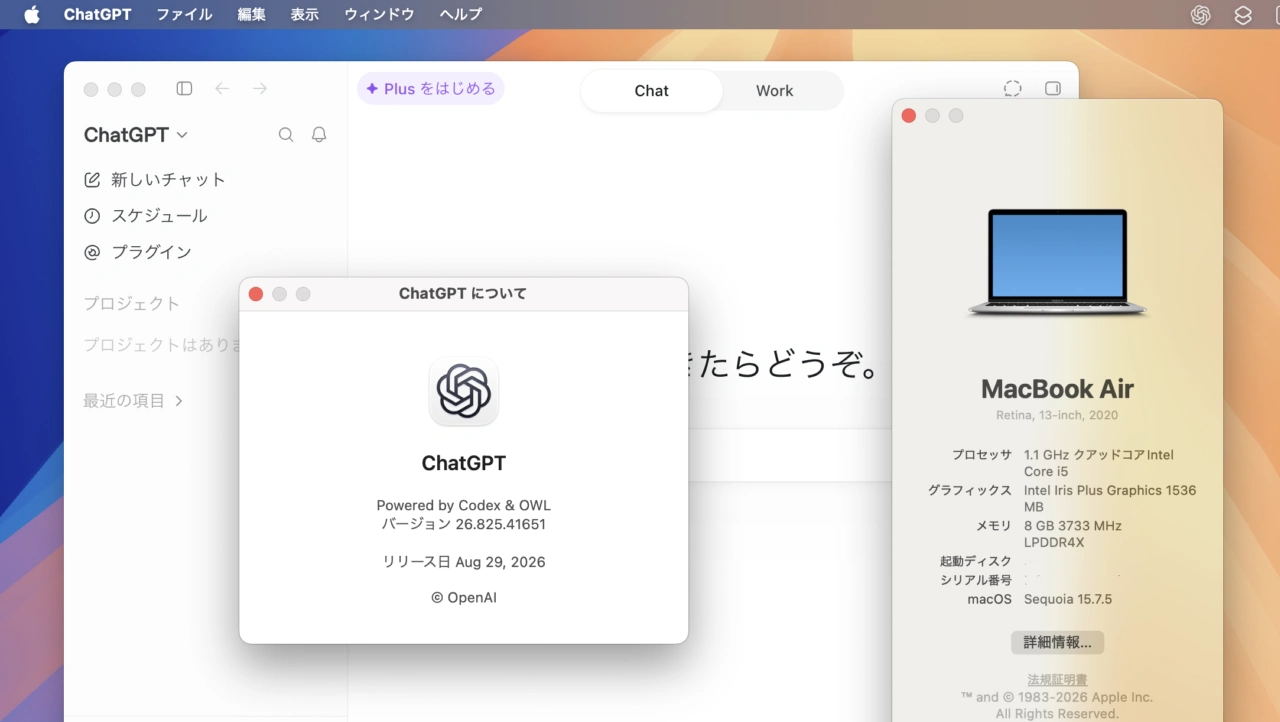Close the MacBook Air About window
Screen dimensions: 1280x722
pyautogui.click(x=909, y=116)
